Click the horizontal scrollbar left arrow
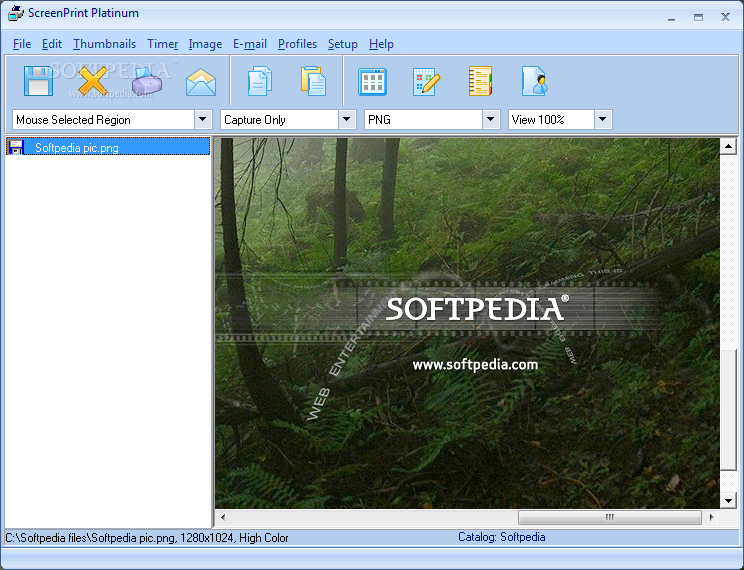Image resolution: width=744 pixels, height=570 pixels. pos(223,517)
